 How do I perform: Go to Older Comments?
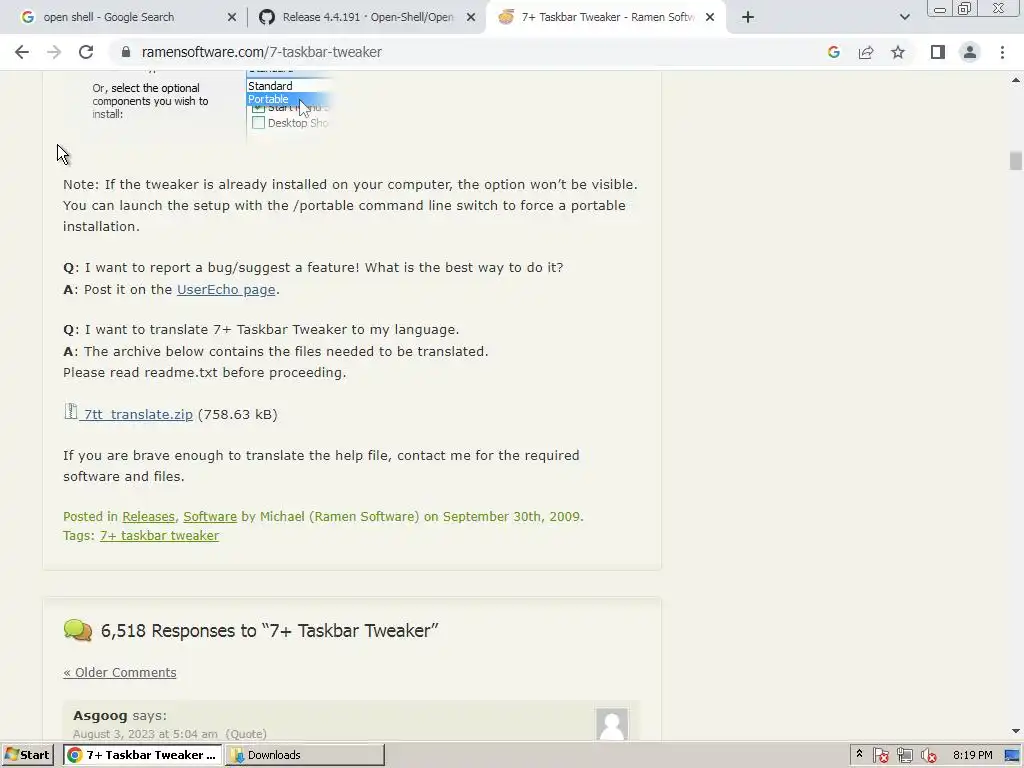120,673
